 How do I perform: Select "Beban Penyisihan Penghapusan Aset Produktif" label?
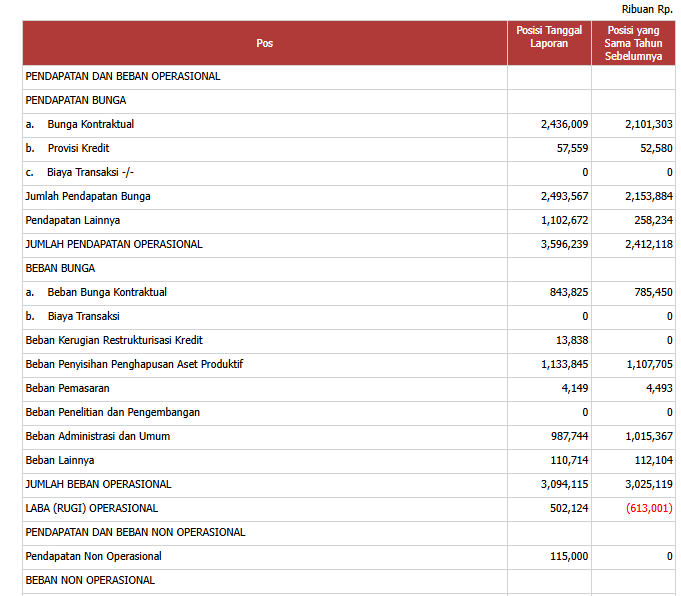(134, 364)
